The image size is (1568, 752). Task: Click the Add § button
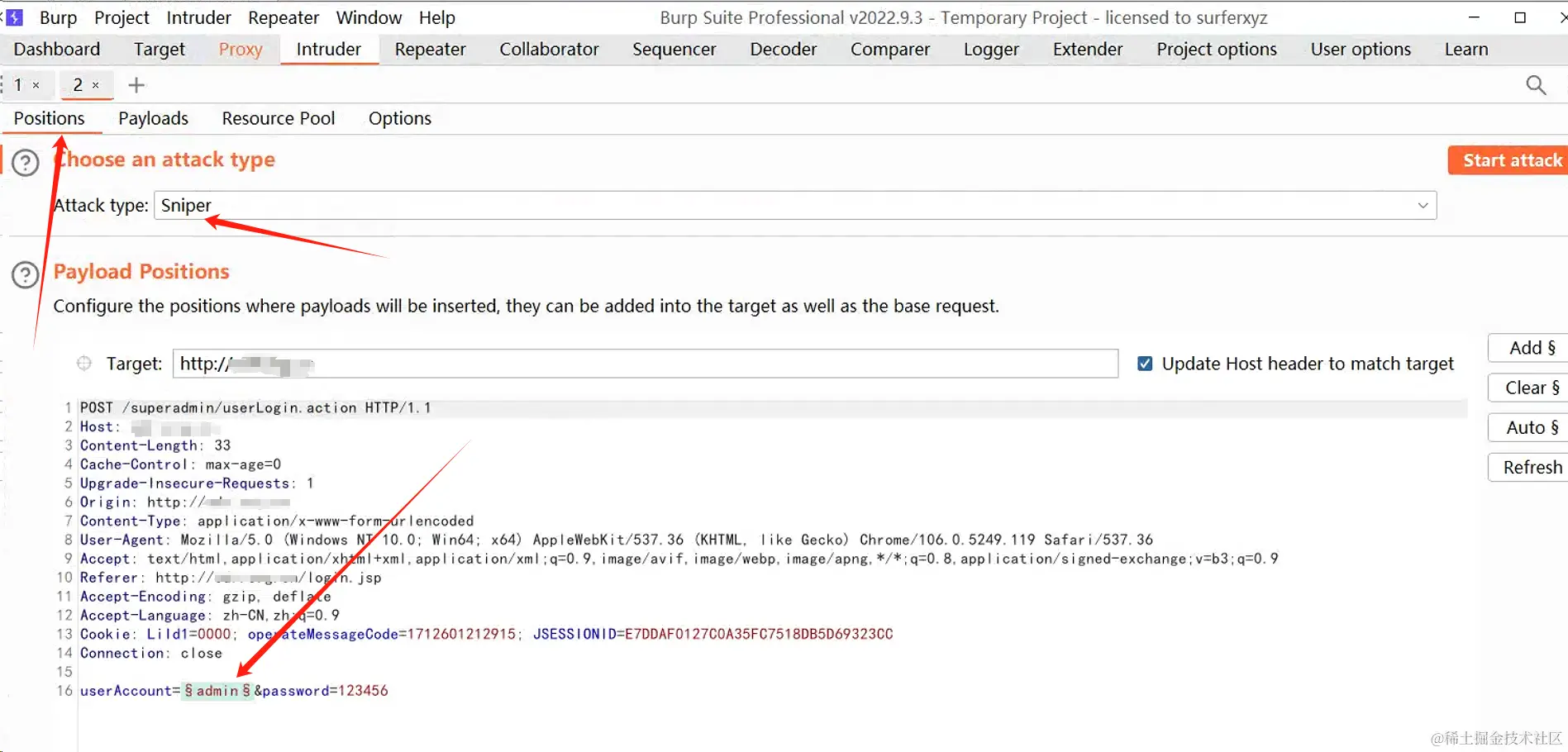[x=1527, y=348]
